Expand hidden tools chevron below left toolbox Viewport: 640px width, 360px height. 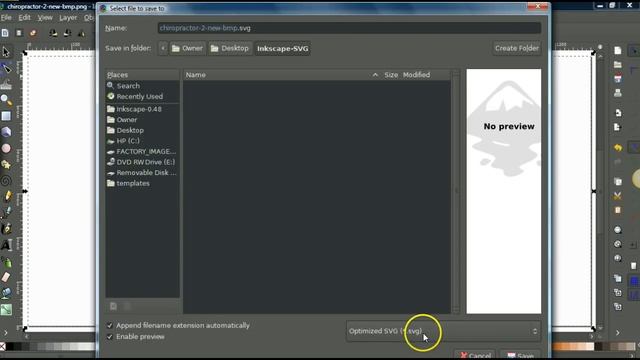[6, 333]
